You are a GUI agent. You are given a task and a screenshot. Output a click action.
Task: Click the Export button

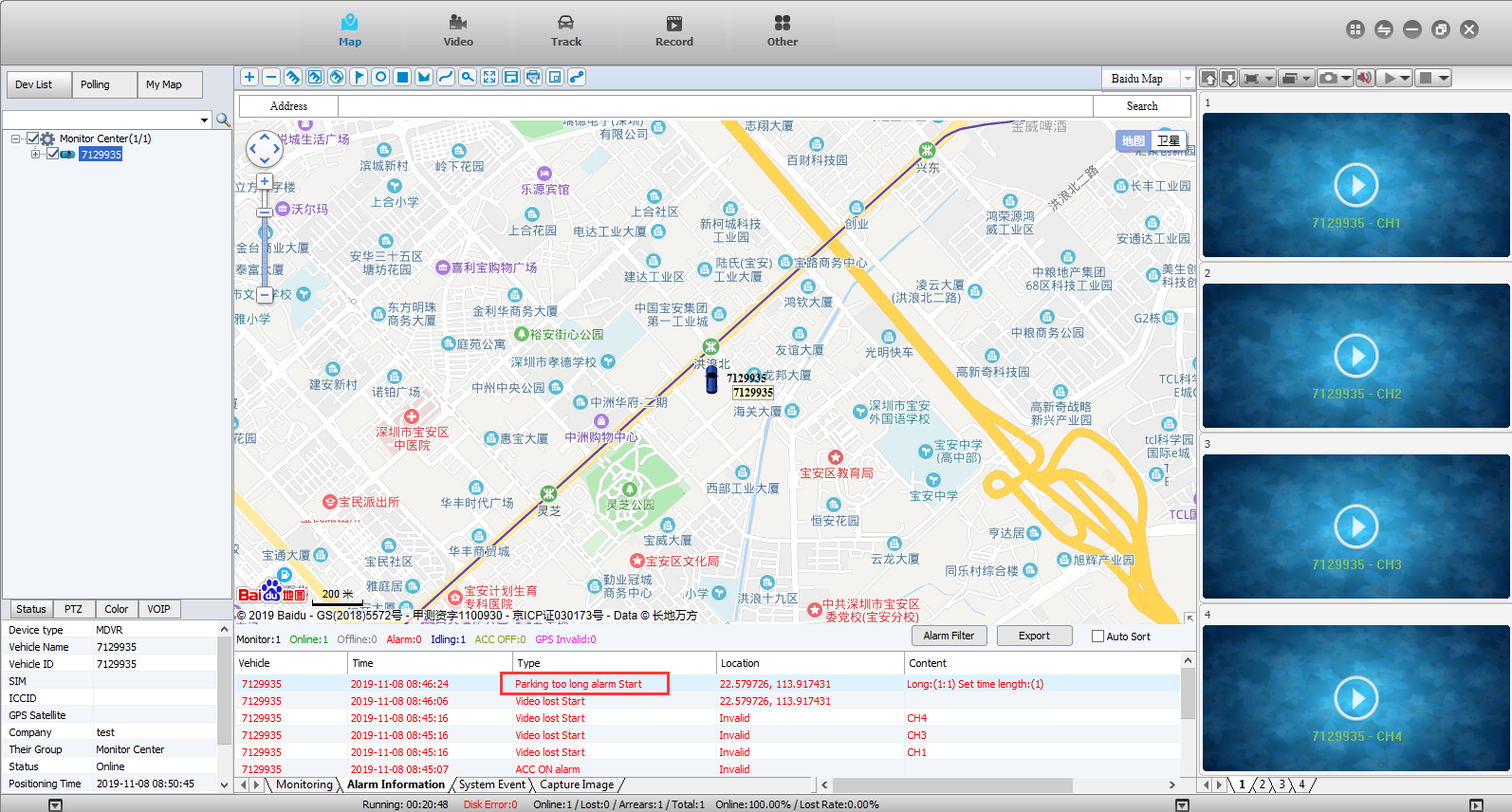coord(1034,636)
